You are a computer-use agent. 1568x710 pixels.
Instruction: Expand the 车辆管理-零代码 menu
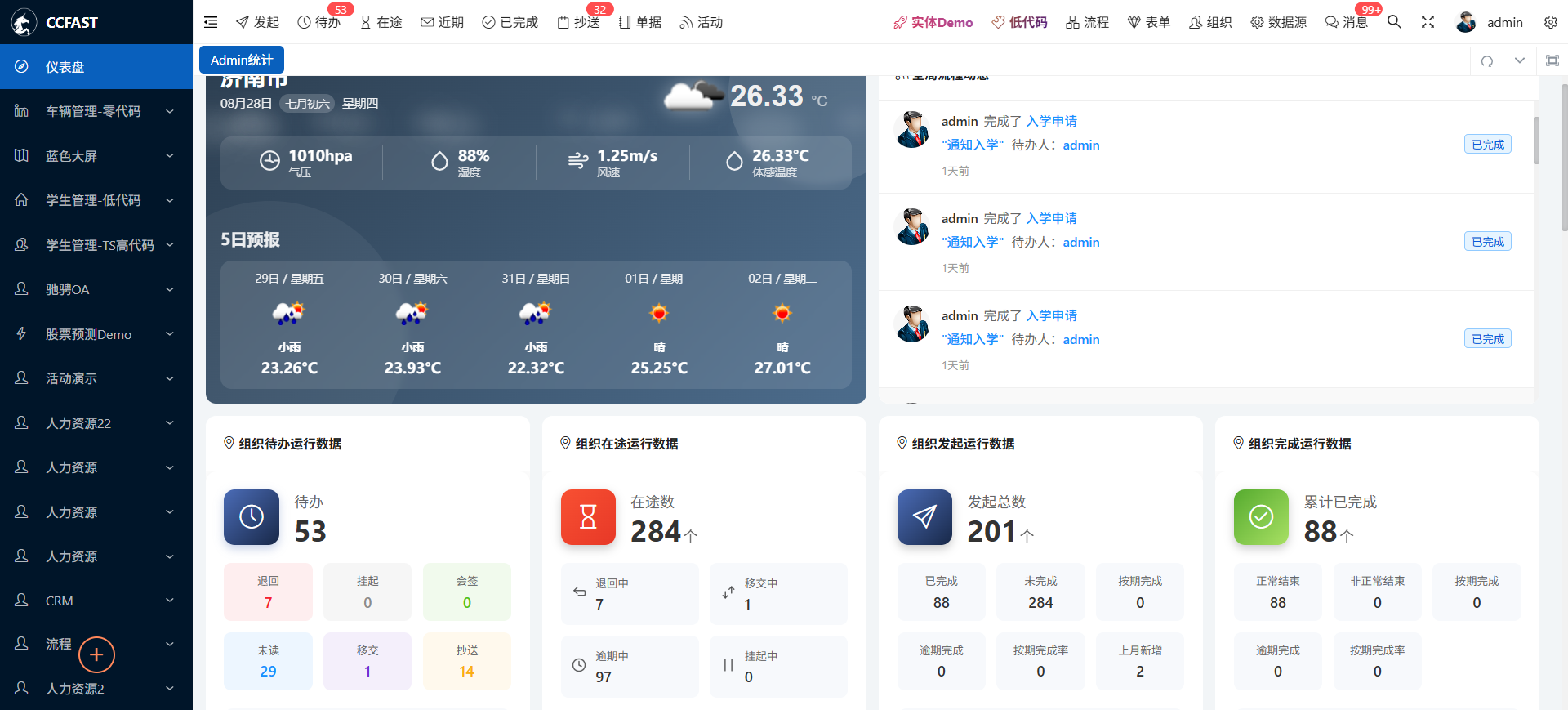[x=96, y=111]
